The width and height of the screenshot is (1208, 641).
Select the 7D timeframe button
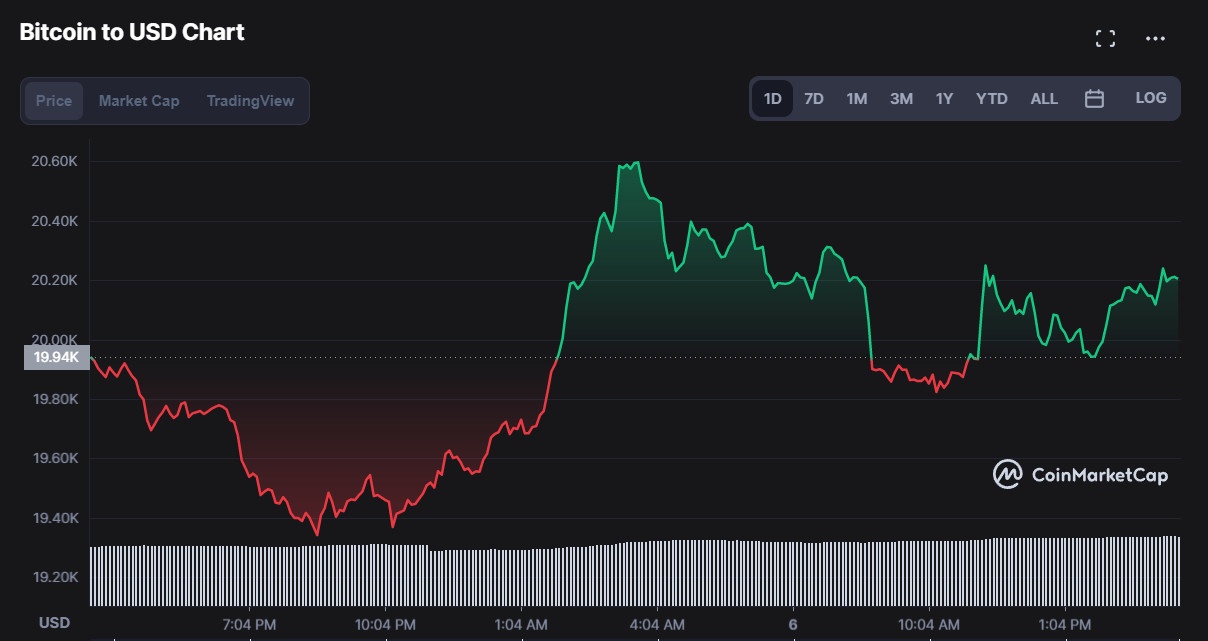pyautogui.click(x=813, y=98)
